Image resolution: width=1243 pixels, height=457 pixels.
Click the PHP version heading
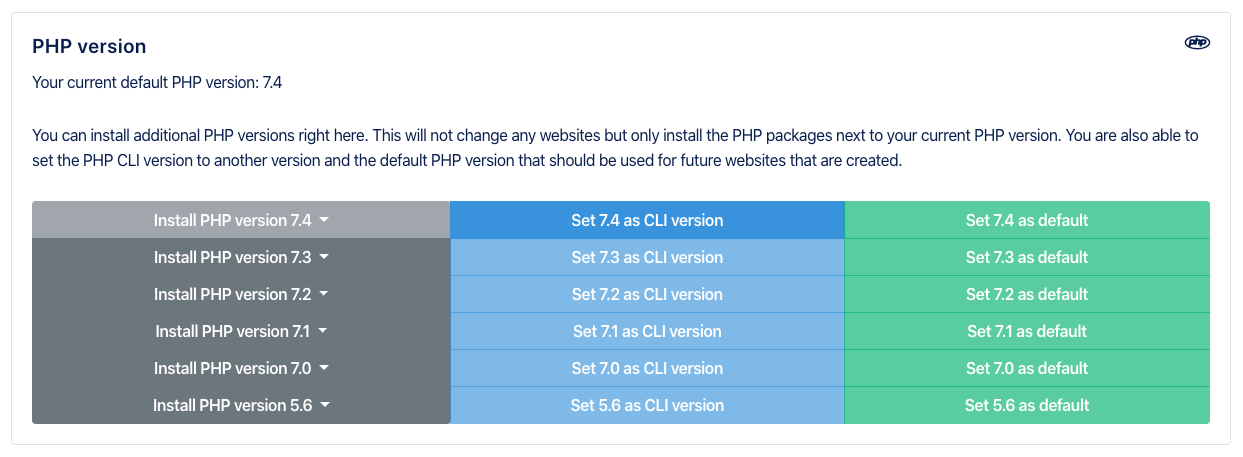tap(89, 46)
